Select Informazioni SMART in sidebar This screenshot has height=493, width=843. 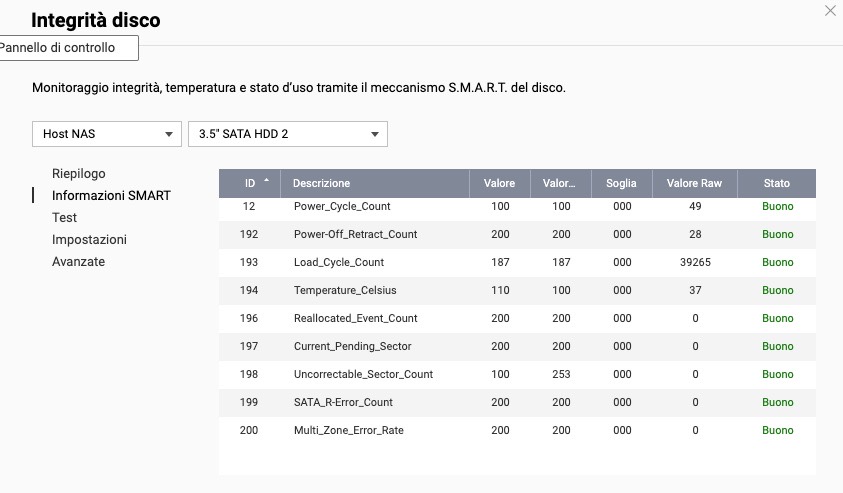[x=111, y=195]
